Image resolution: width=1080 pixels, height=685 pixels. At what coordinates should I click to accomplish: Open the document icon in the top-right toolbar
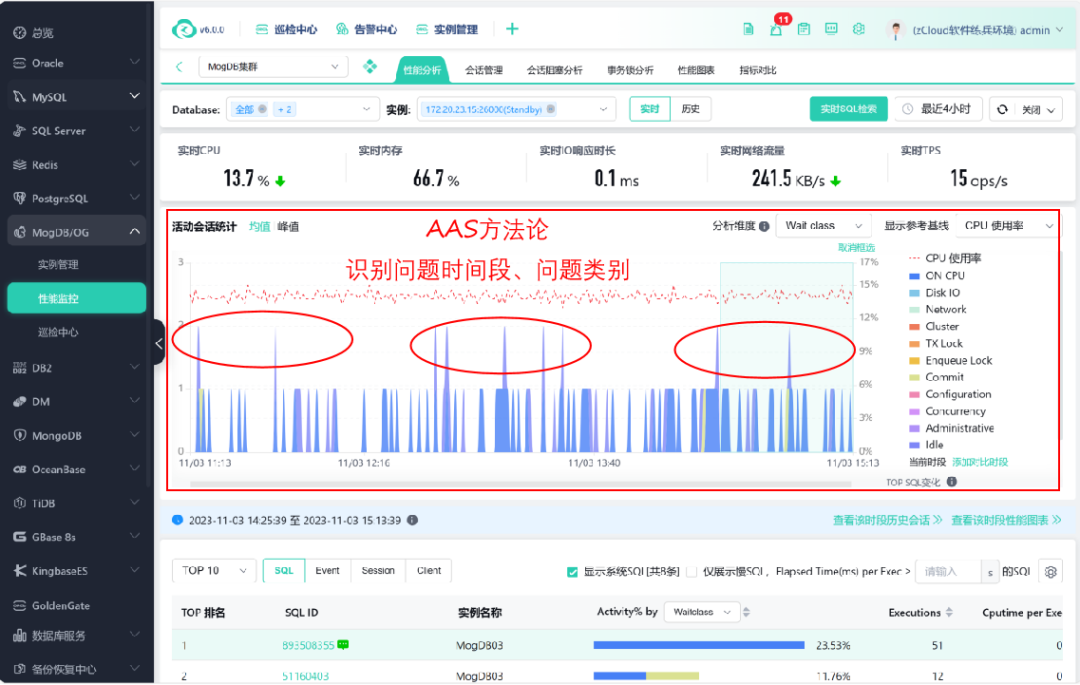coord(748,29)
